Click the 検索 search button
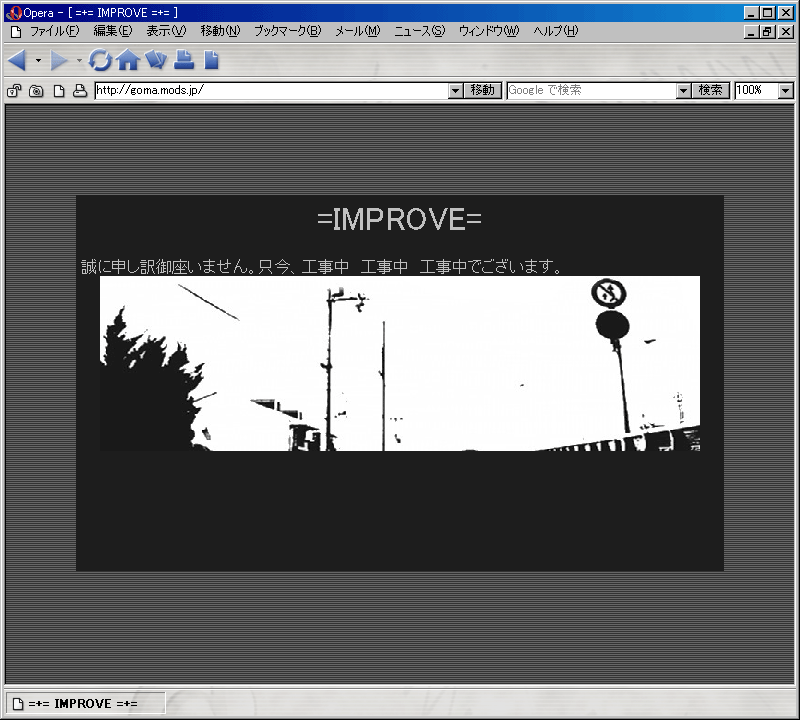This screenshot has height=720, width=800. click(710, 90)
